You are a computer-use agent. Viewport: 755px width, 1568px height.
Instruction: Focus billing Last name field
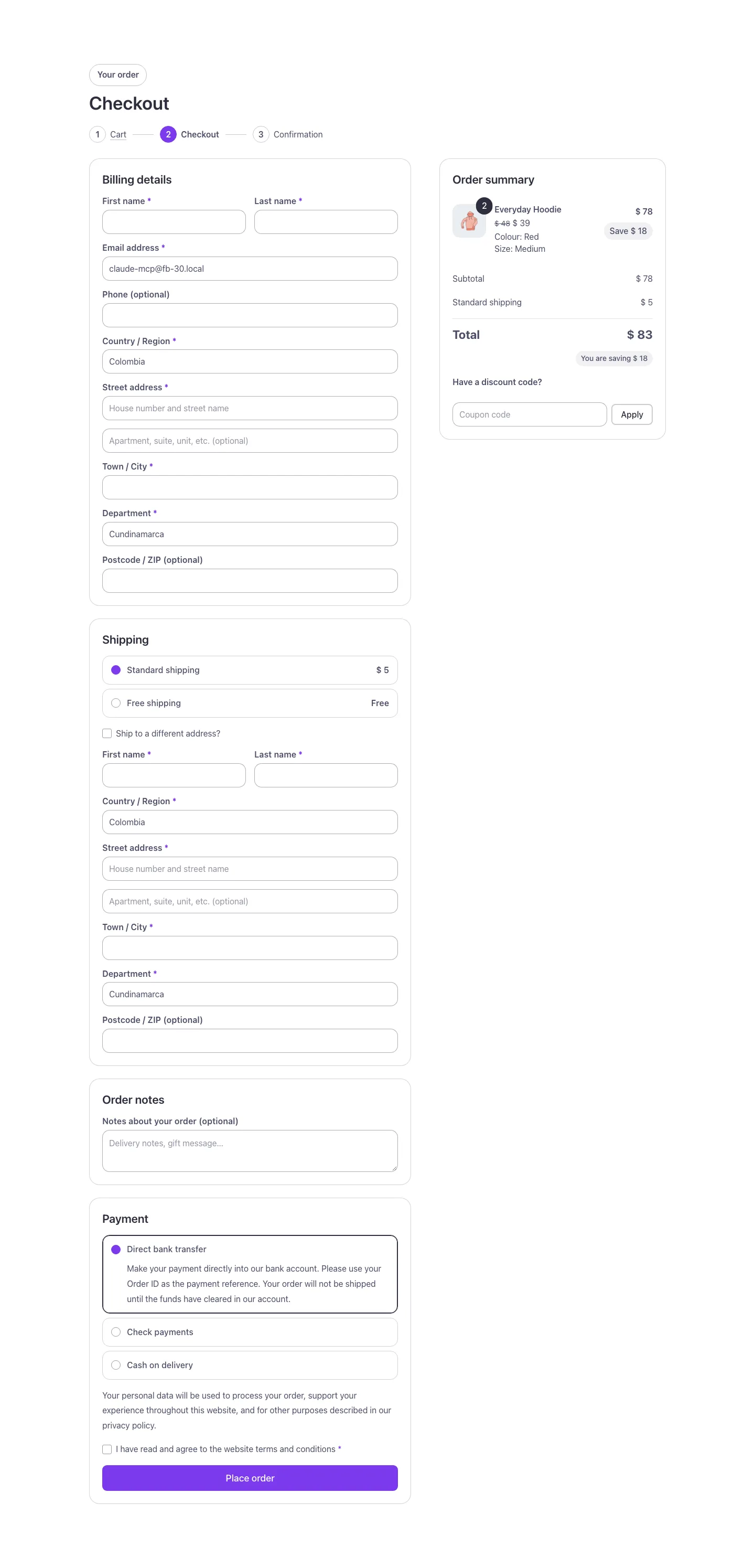click(x=326, y=222)
